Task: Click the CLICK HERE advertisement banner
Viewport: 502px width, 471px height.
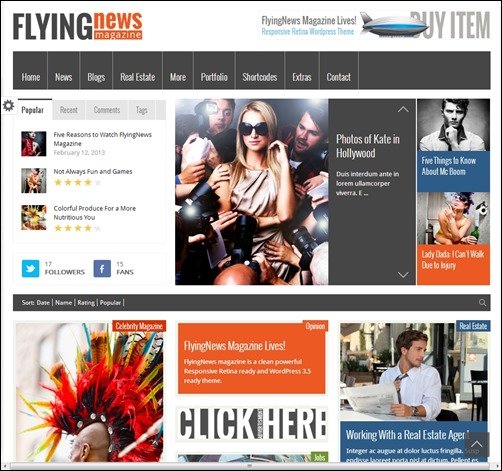Action: coord(252,424)
